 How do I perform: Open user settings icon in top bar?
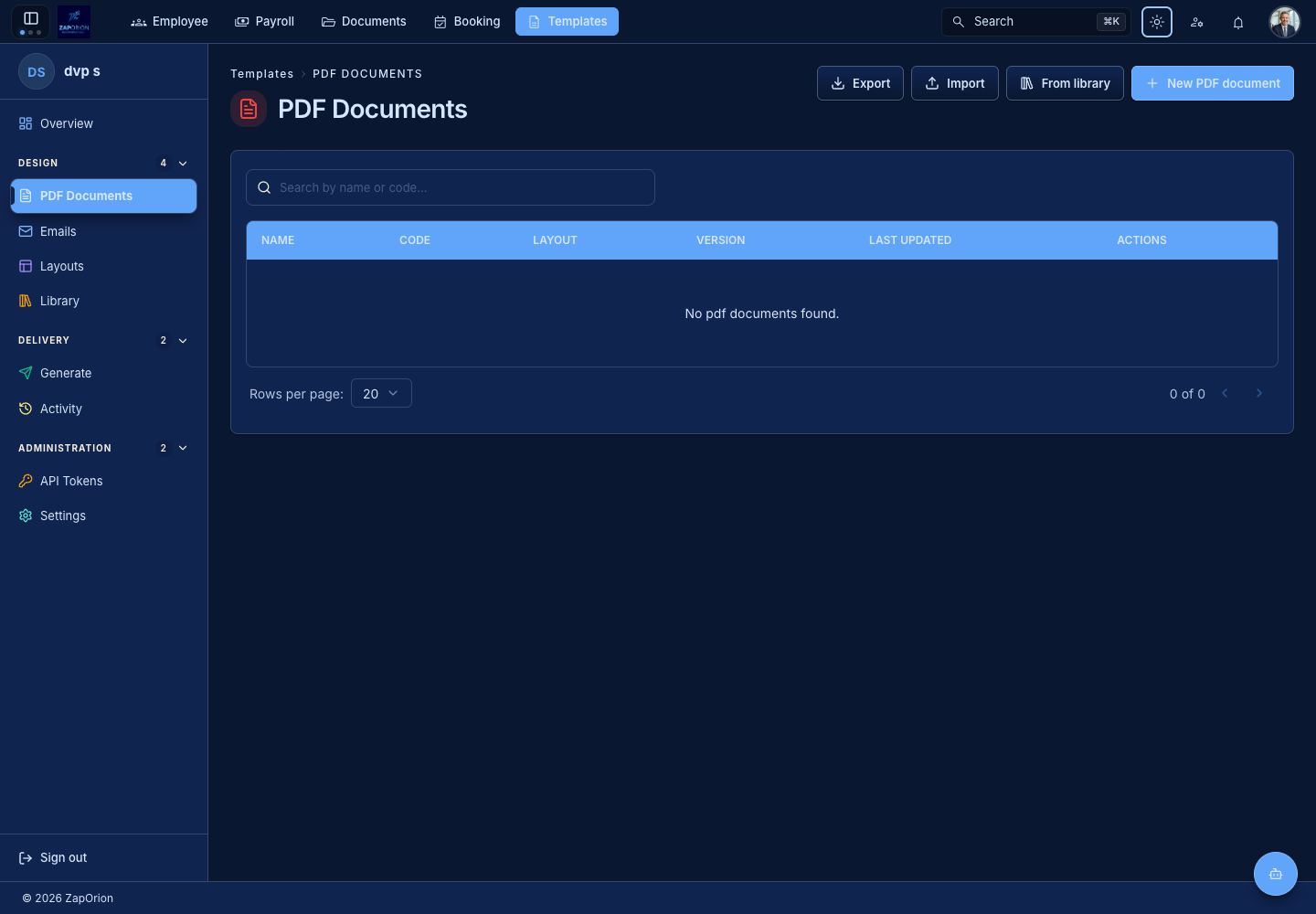(x=1197, y=22)
